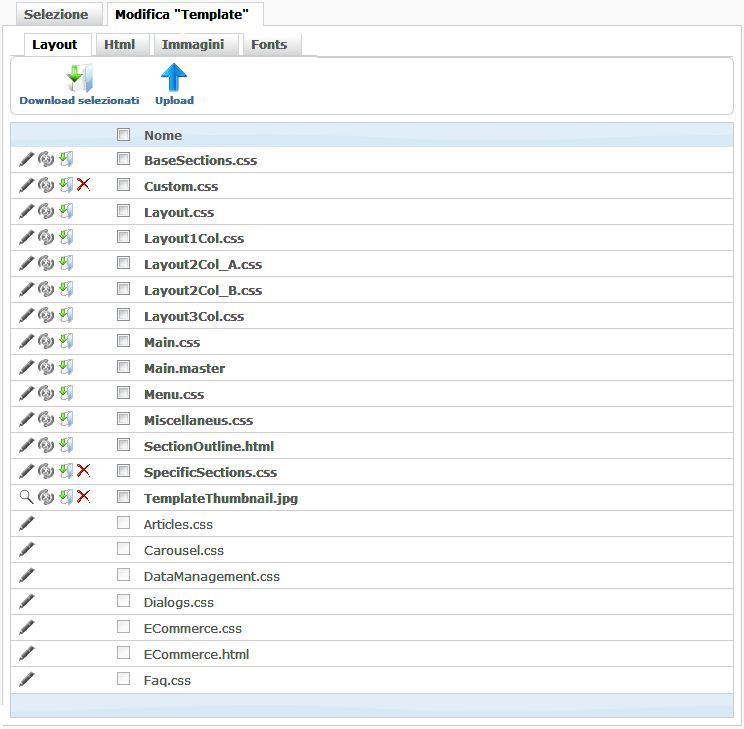The width and height of the screenshot is (744, 729).
Task: Delete SpecificSections.css with the red X
Action: (x=84, y=471)
